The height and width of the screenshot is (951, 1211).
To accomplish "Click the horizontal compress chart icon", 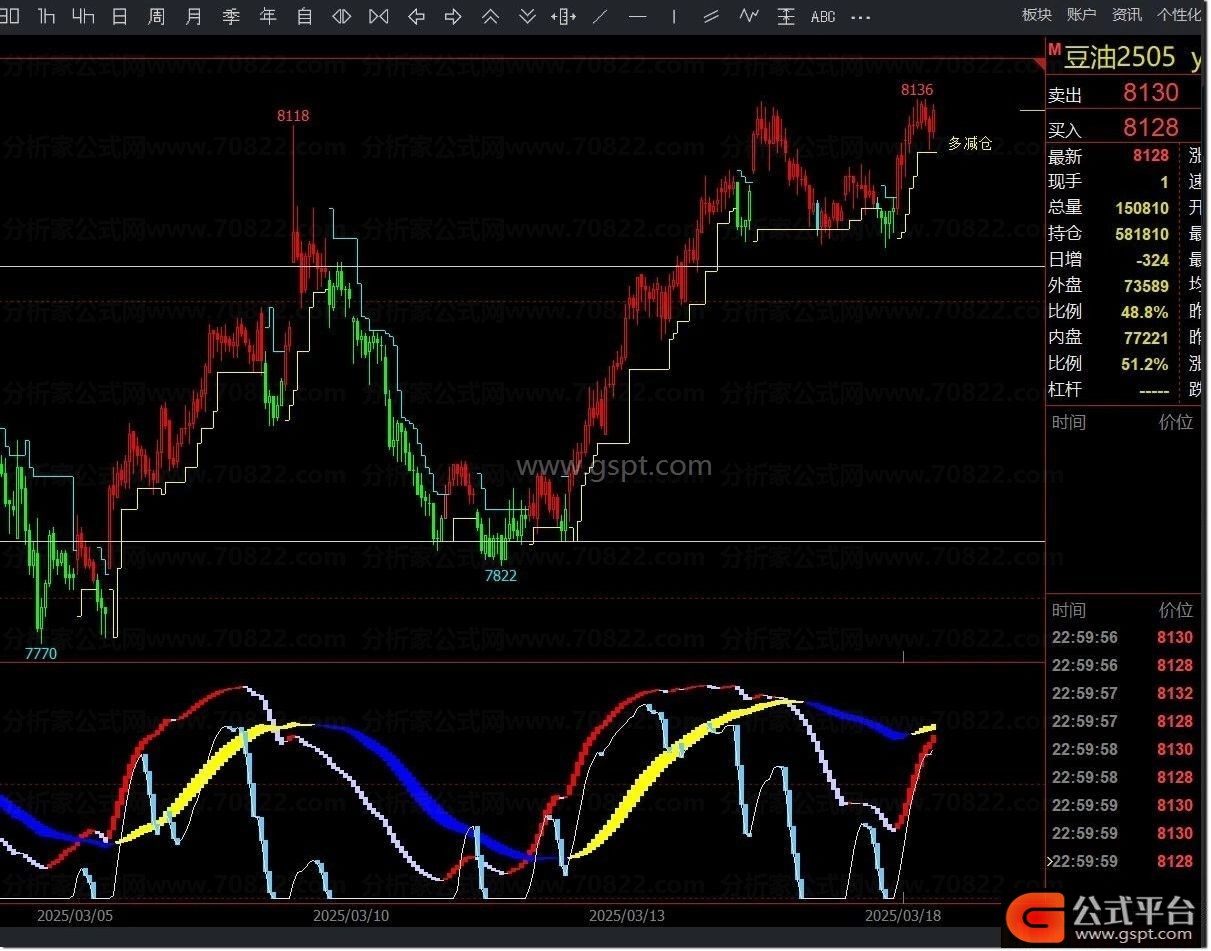I will click(379, 15).
